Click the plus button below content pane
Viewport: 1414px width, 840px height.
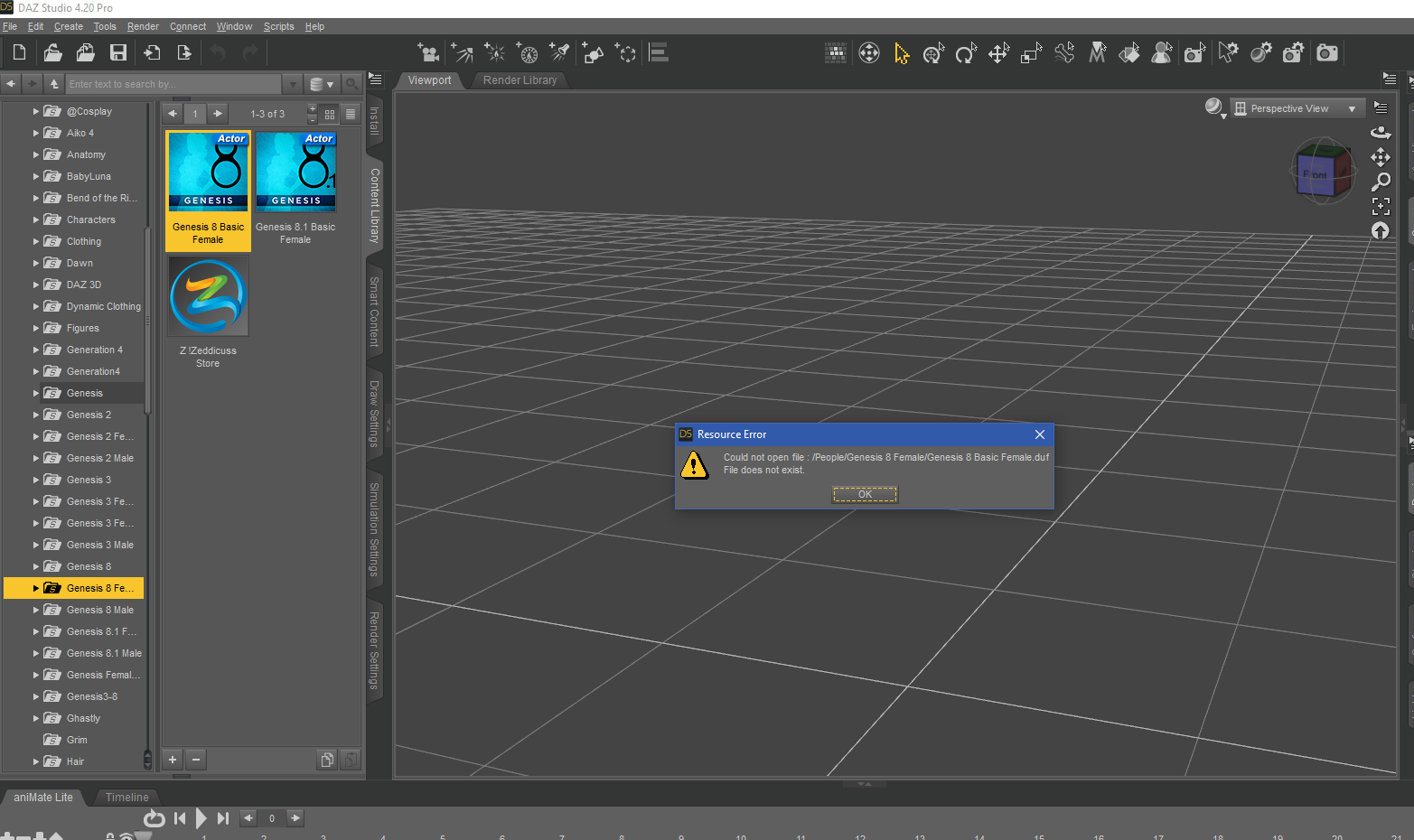click(x=173, y=760)
